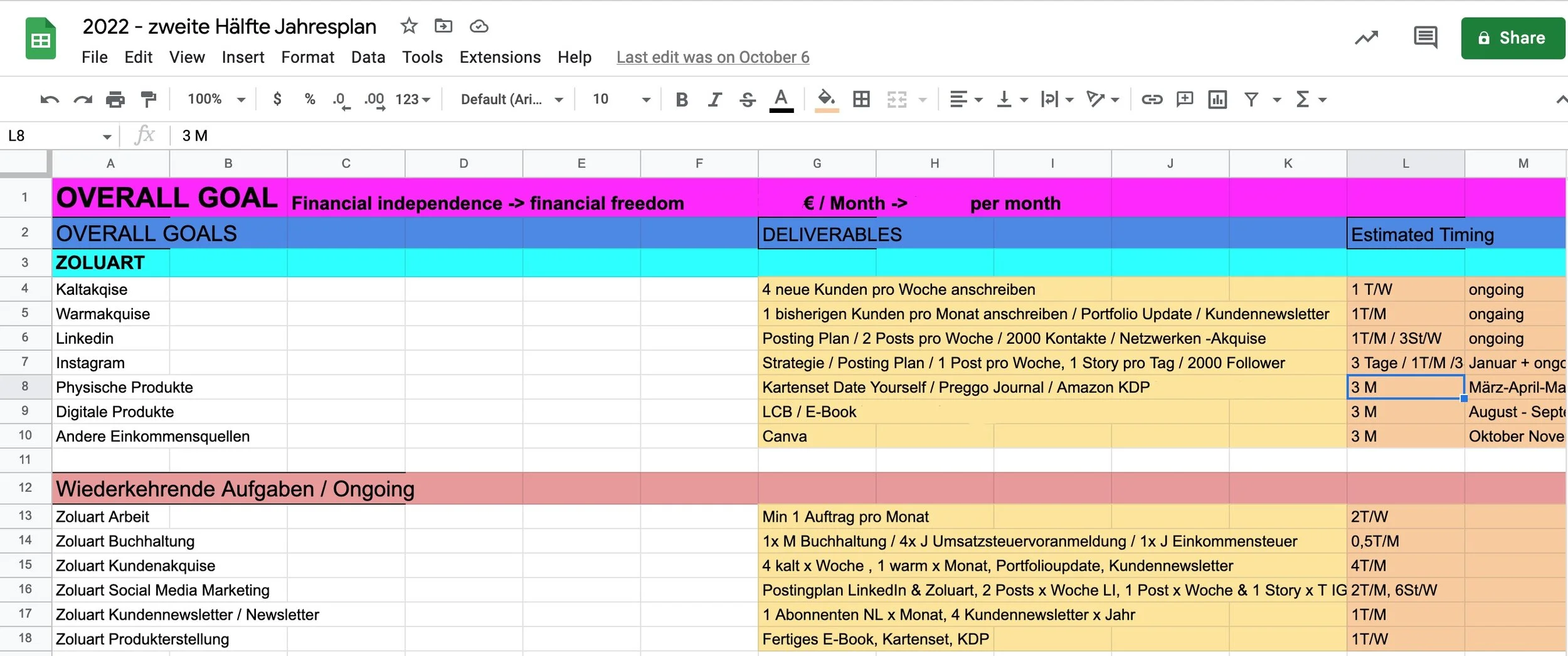The height and width of the screenshot is (656, 1568).
Task: Select the 'ZOLUART' cell
Action: 110,263
